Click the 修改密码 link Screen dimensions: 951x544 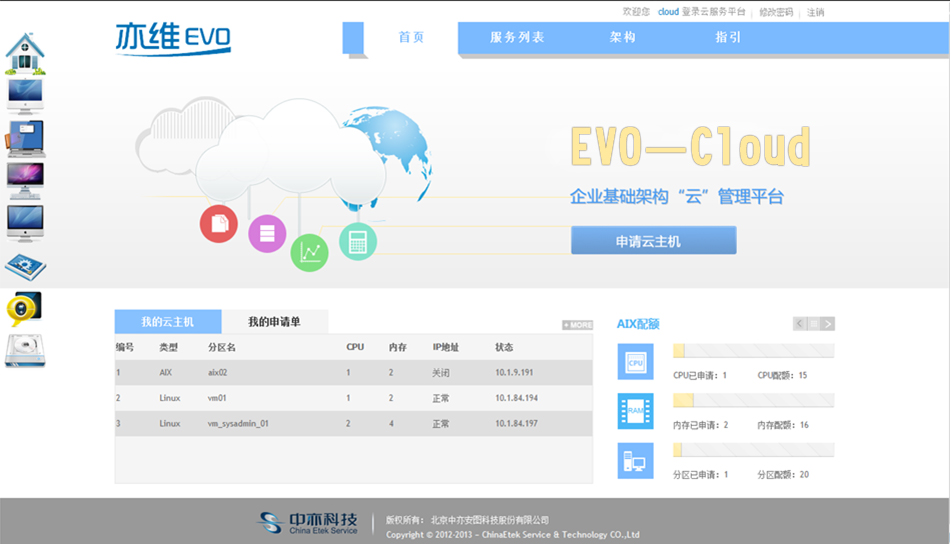[x=775, y=12]
